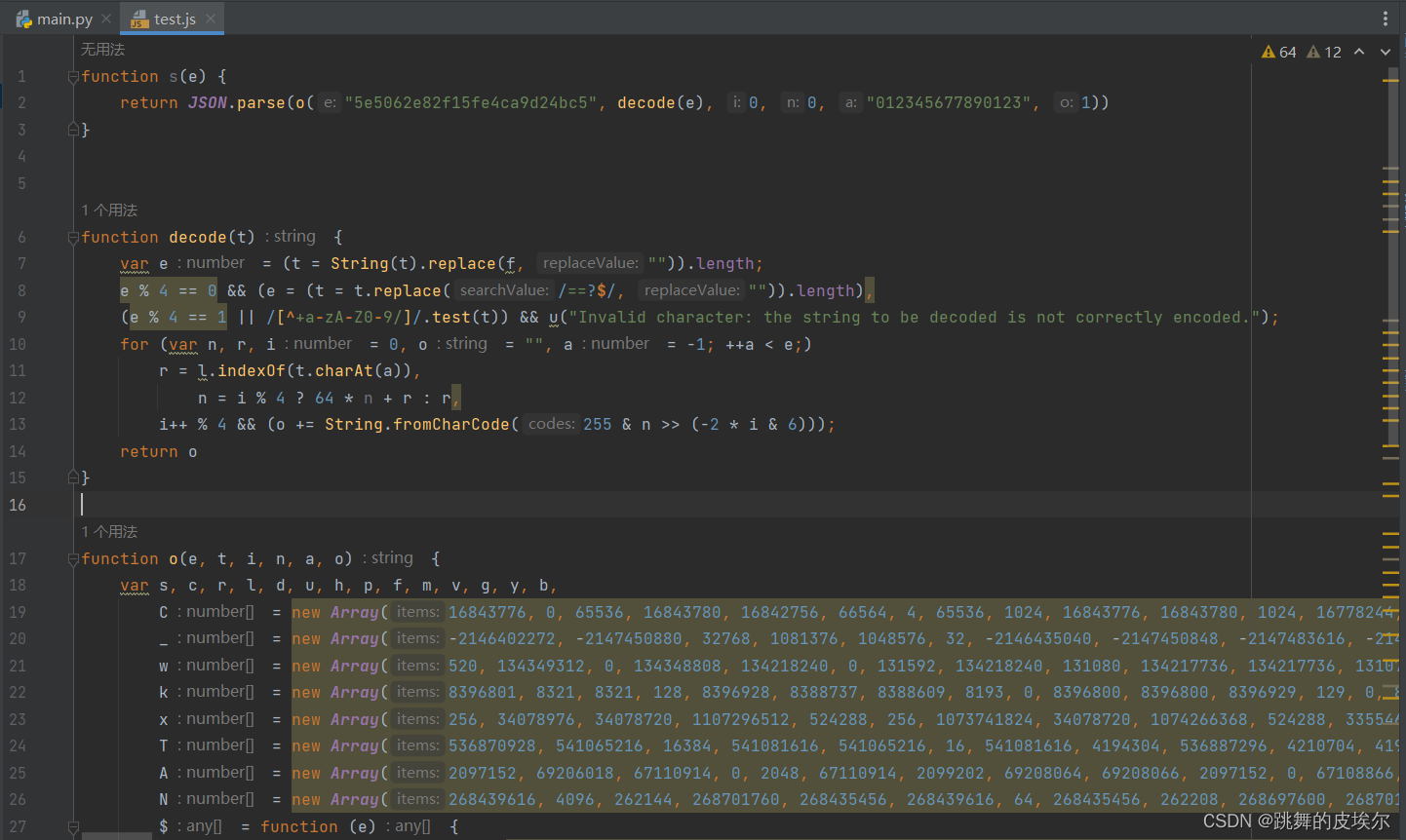Image resolution: width=1406 pixels, height=840 pixels.
Task: Collapse the decode function at line 6
Action: pyautogui.click(x=73, y=237)
